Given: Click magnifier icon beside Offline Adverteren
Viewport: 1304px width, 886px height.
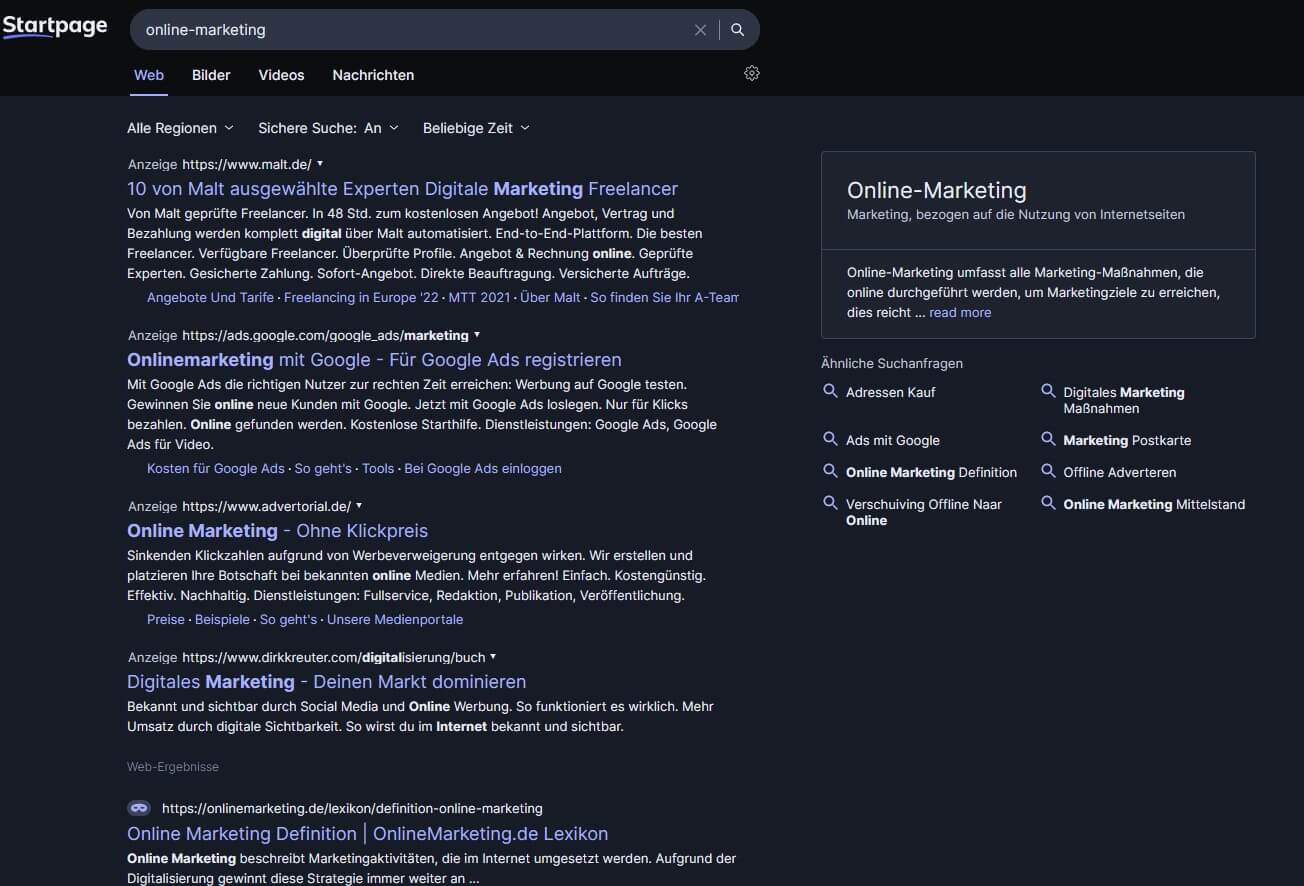Looking at the screenshot, I should (1048, 471).
